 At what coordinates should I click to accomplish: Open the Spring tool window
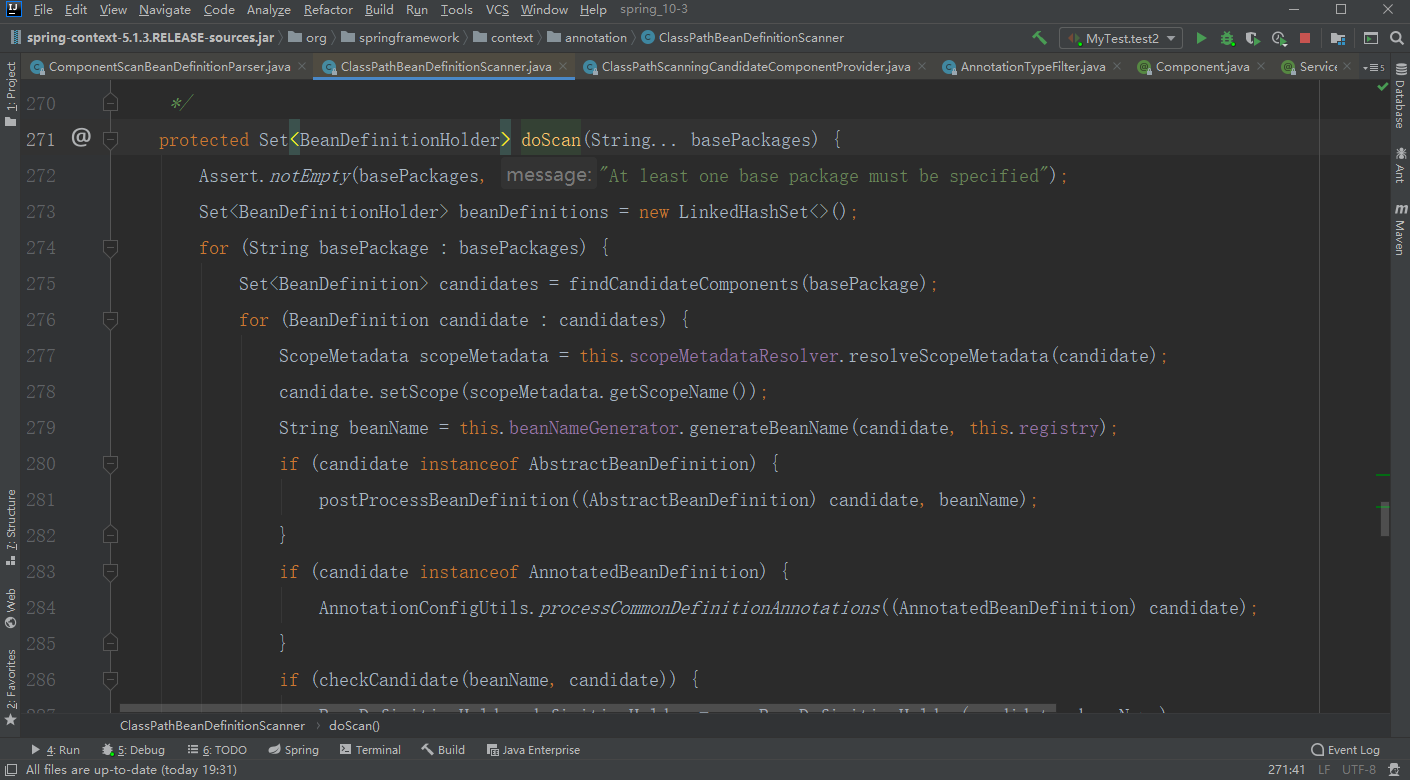click(293, 750)
